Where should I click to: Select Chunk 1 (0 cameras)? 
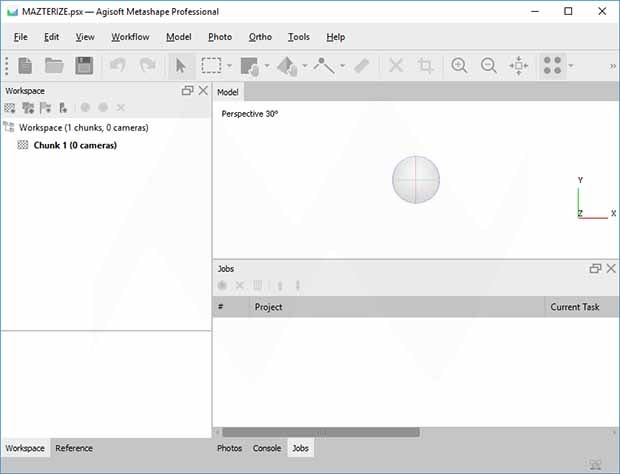coord(75,145)
